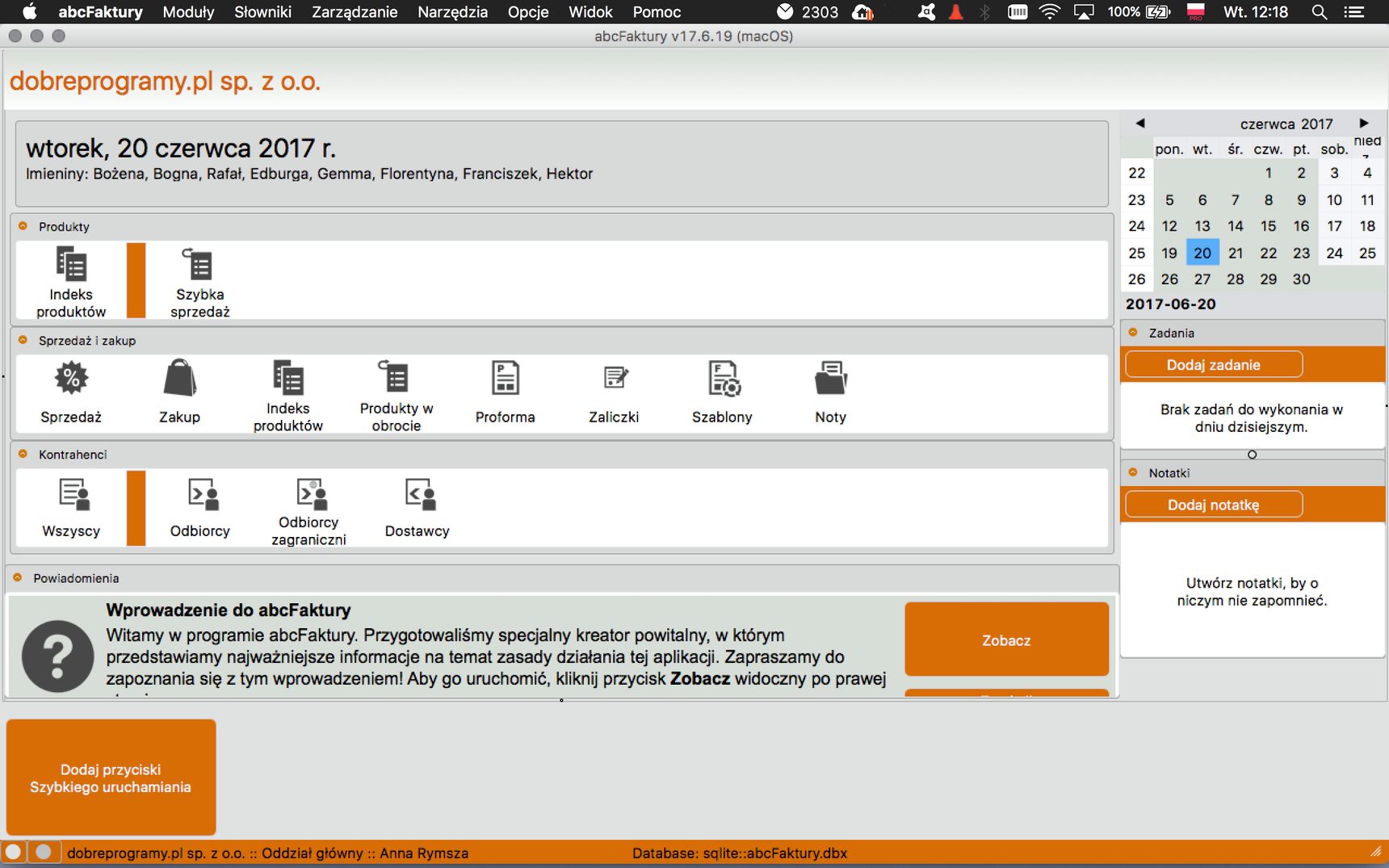Collapse the Zadania panel
Screen dimensions: 1389x868
pos(1133,332)
